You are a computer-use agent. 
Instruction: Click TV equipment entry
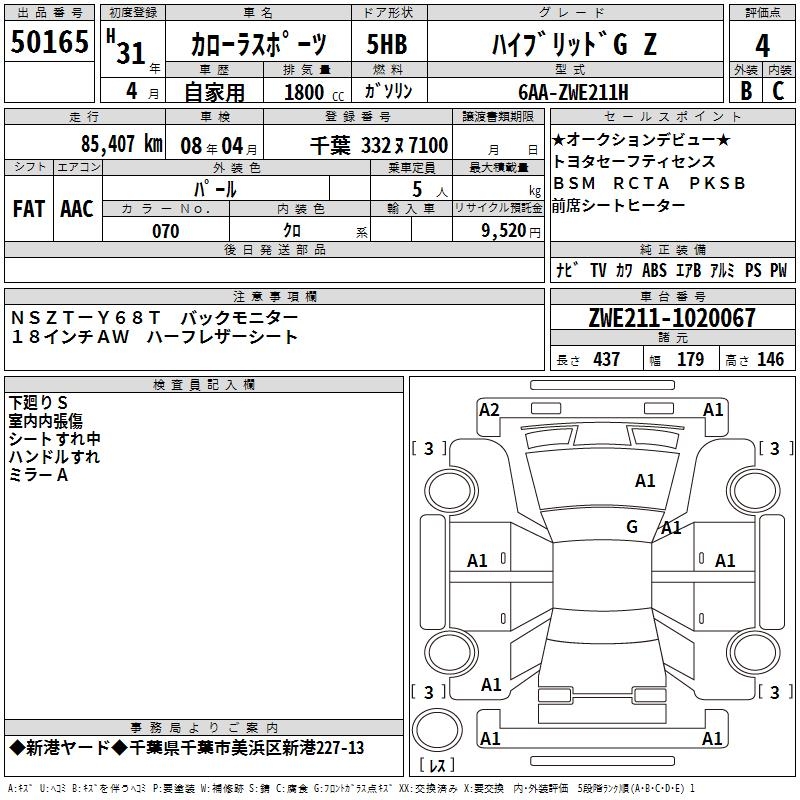[598, 270]
